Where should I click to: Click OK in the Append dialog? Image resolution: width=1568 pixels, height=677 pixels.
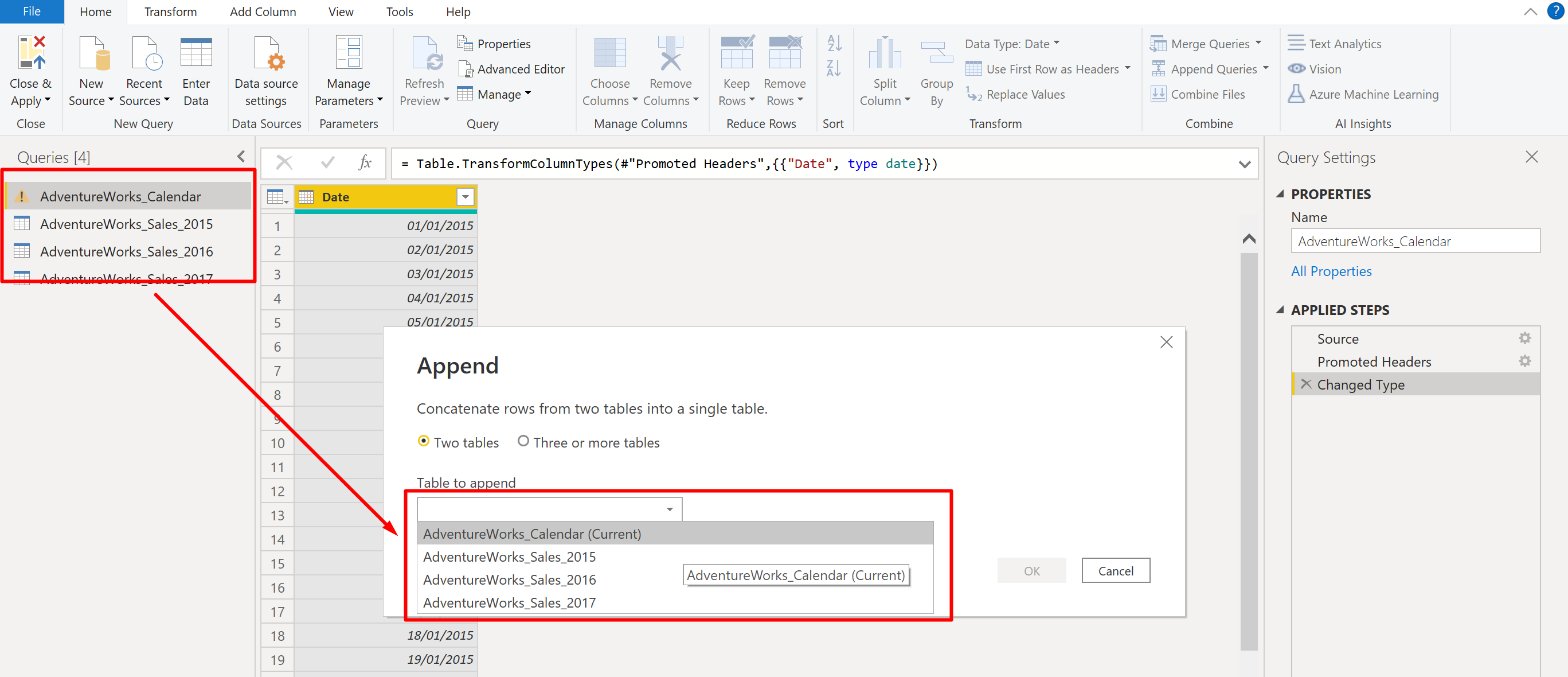[x=1031, y=570]
